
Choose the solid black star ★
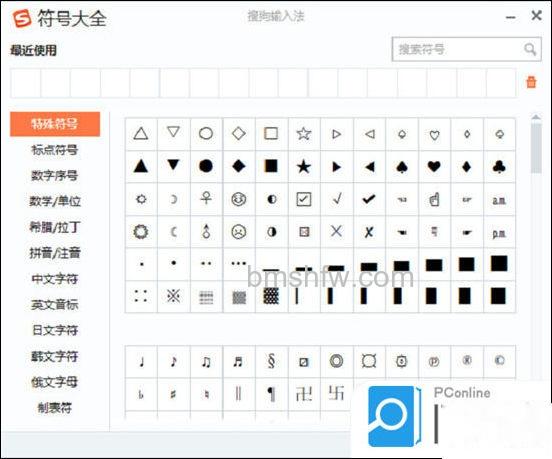(304, 166)
